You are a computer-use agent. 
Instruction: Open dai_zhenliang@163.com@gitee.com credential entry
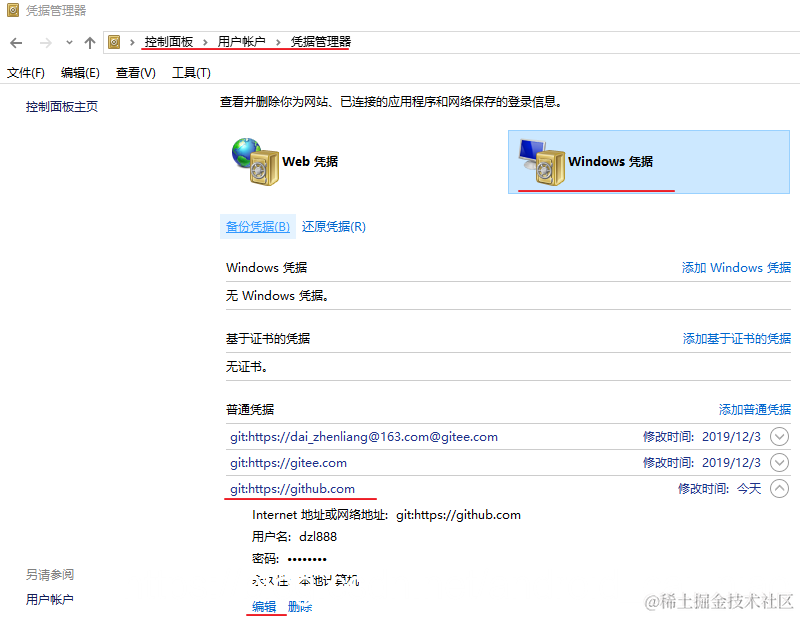pyautogui.click(x=364, y=437)
